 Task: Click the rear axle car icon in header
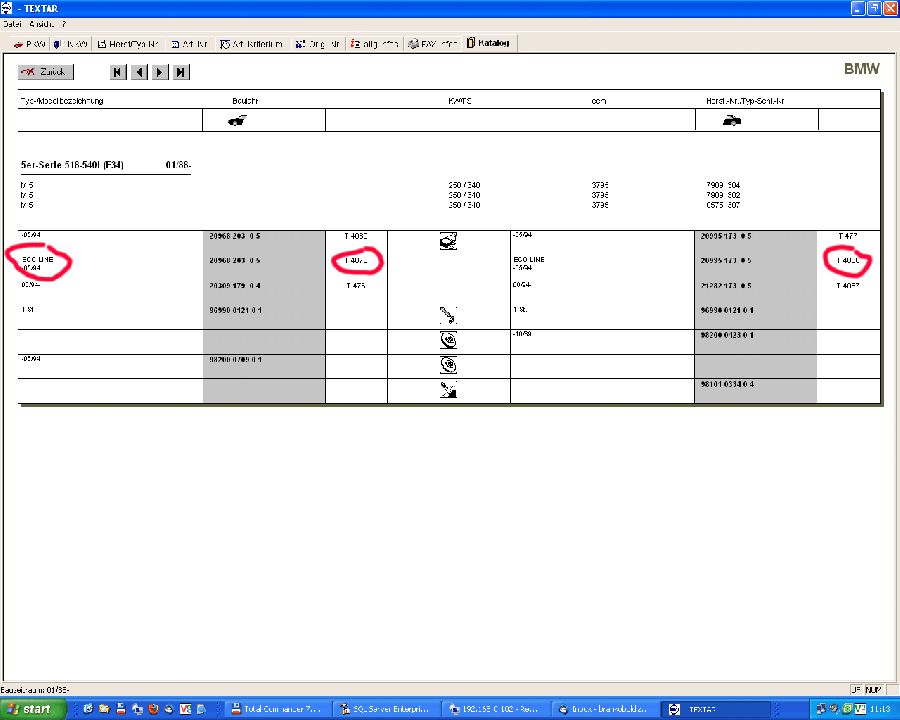(x=731, y=121)
